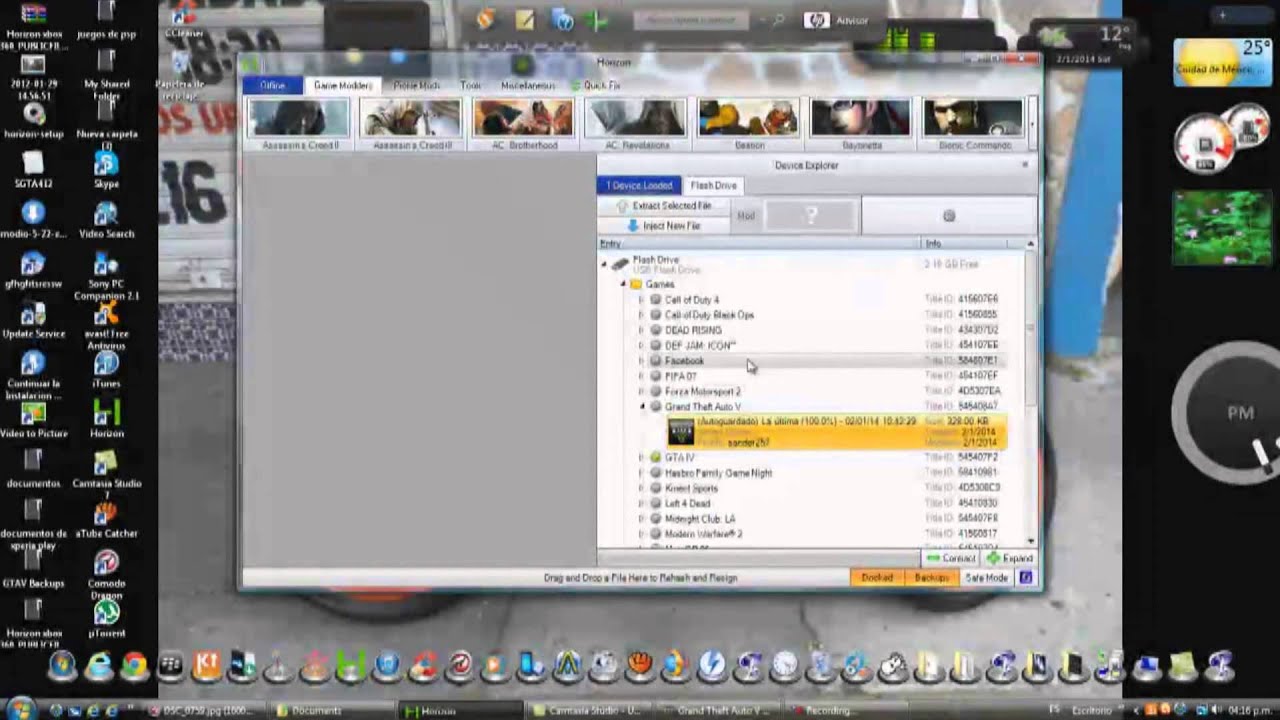Click the Entry column header
The image size is (1280, 720).
tap(758, 244)
